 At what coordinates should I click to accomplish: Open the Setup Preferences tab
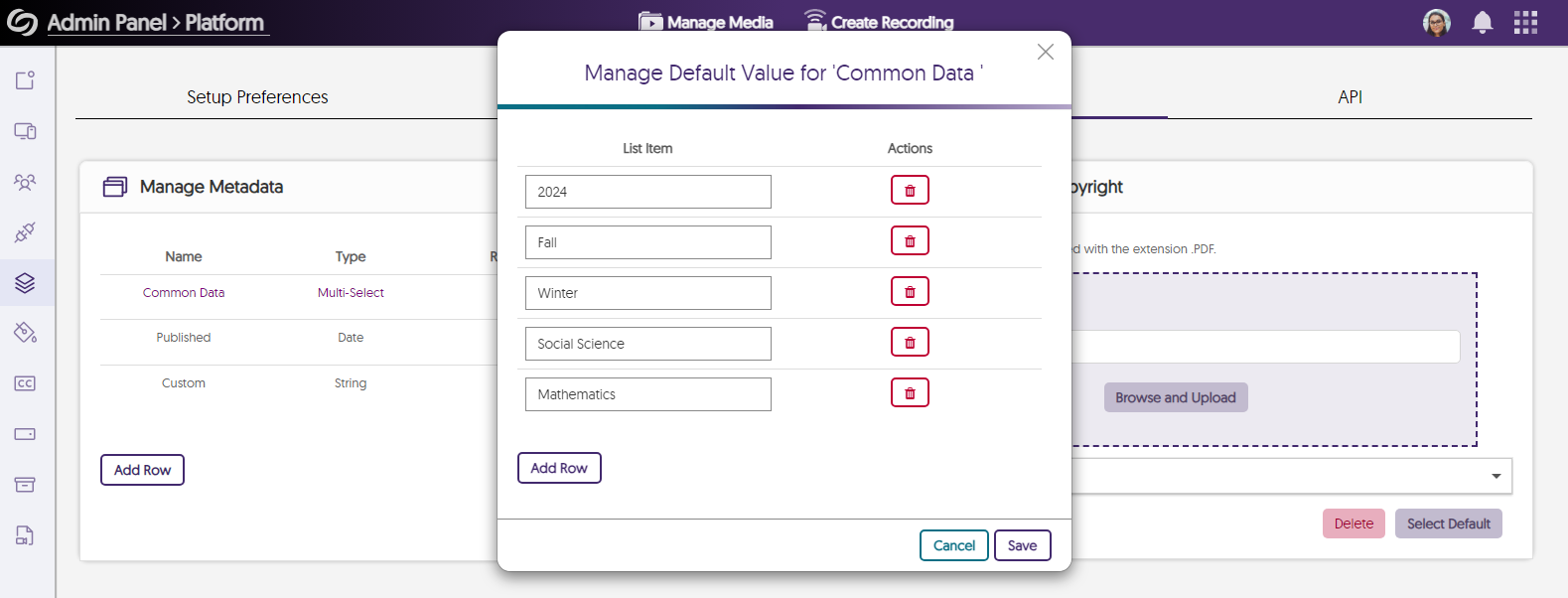[257, 96]
